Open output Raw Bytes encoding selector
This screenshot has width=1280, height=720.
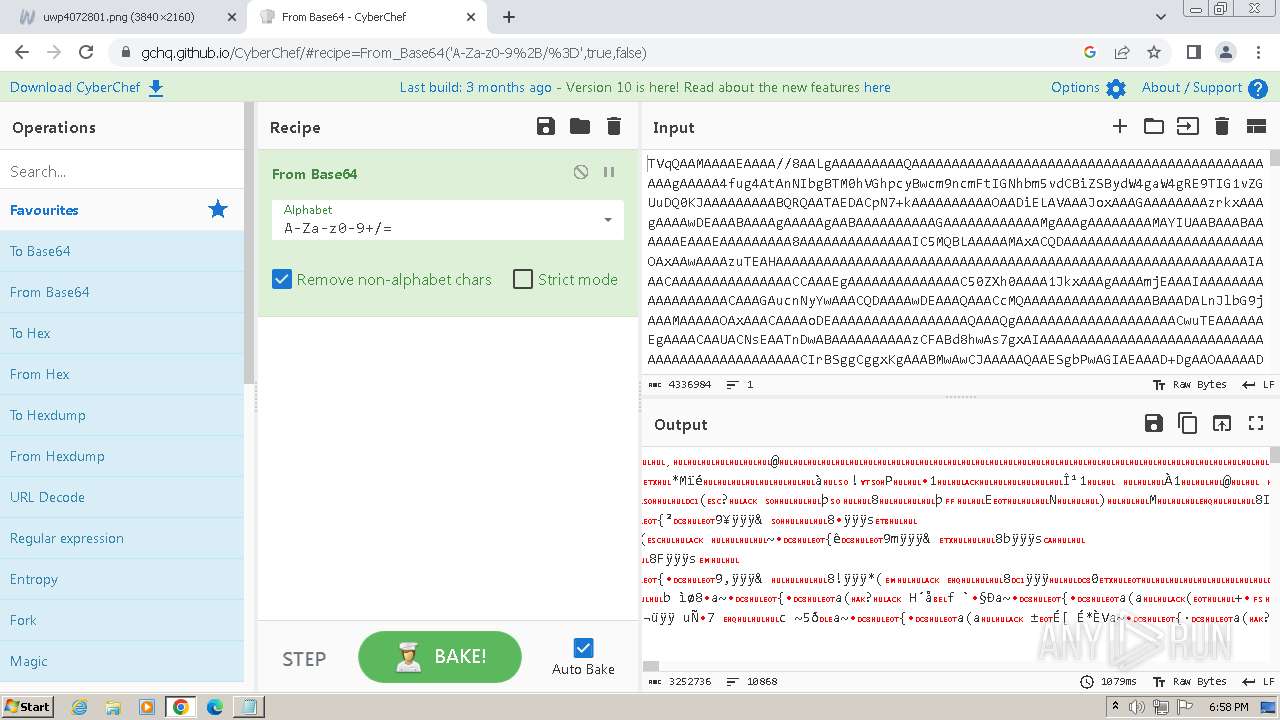pyautogui.click(x=1189, y=681)
